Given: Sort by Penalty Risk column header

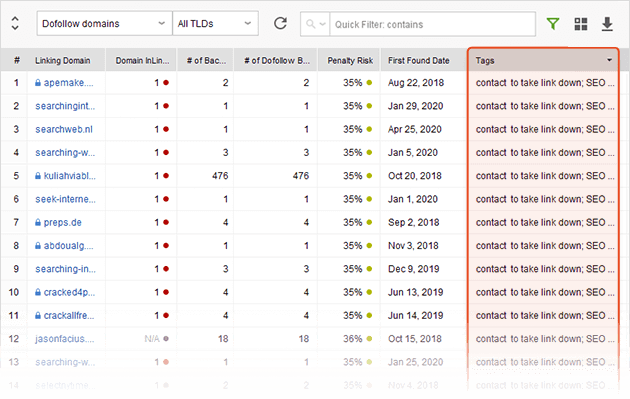Looking at the screenshot, I should point(350,60).
